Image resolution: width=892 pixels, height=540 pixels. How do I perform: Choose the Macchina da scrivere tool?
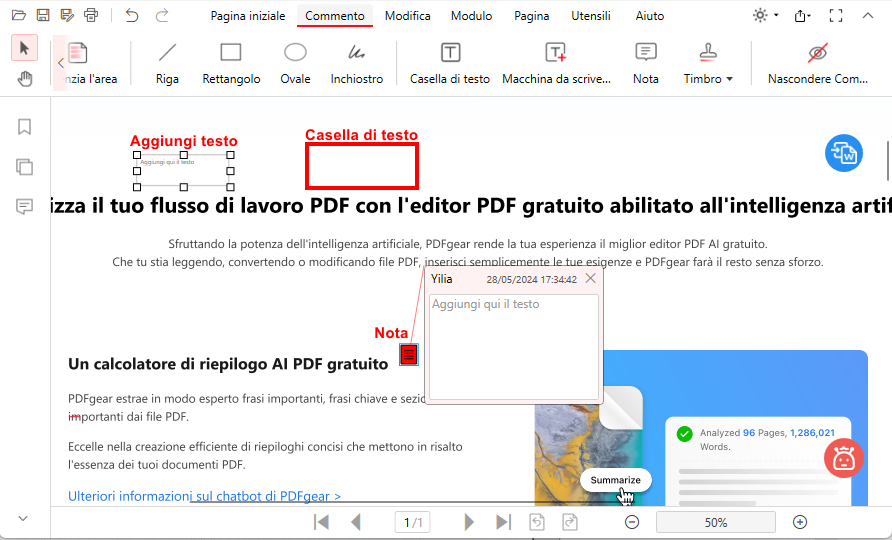pyautogui.click(x=556, y=64)
